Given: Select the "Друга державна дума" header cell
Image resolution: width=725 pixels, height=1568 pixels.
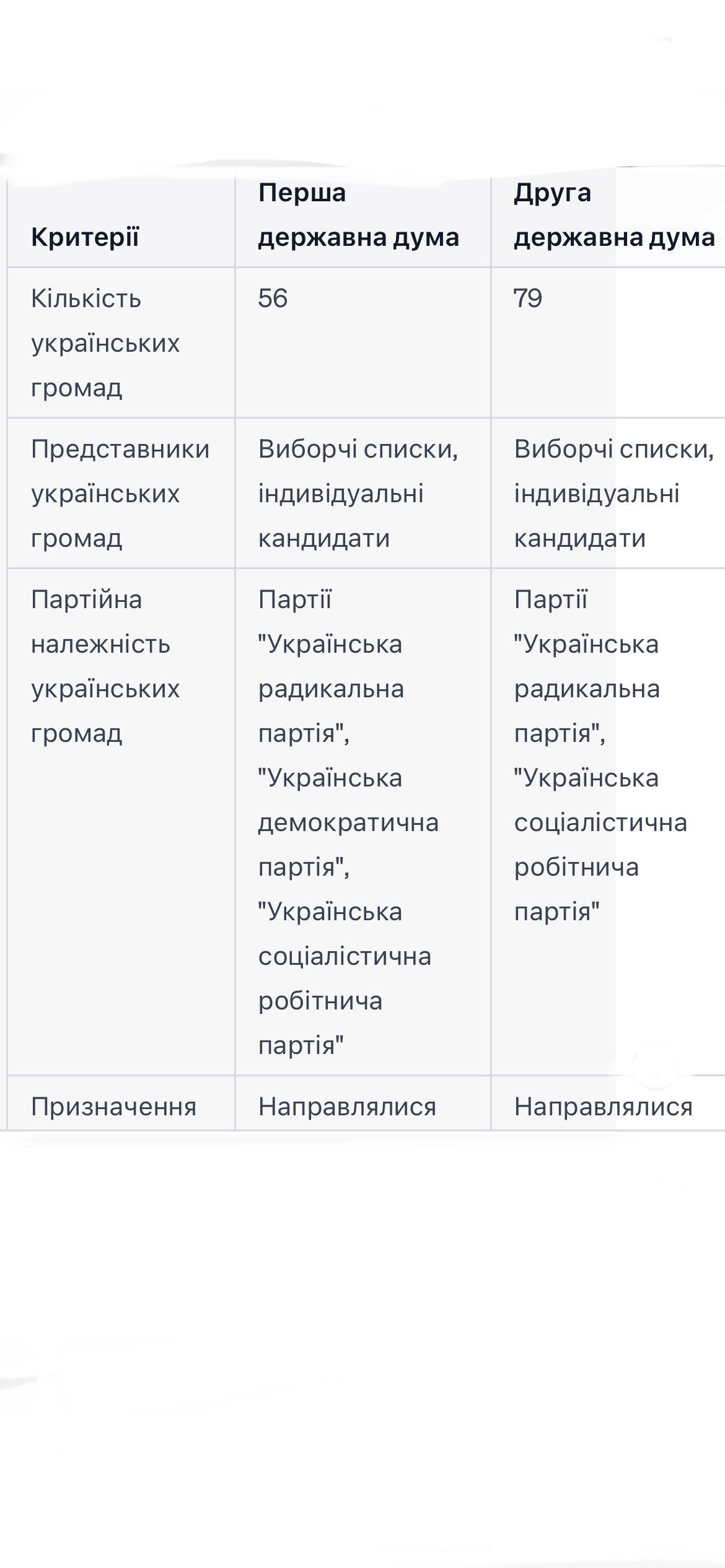Looking at the screenshot, I should coord(613,215).
